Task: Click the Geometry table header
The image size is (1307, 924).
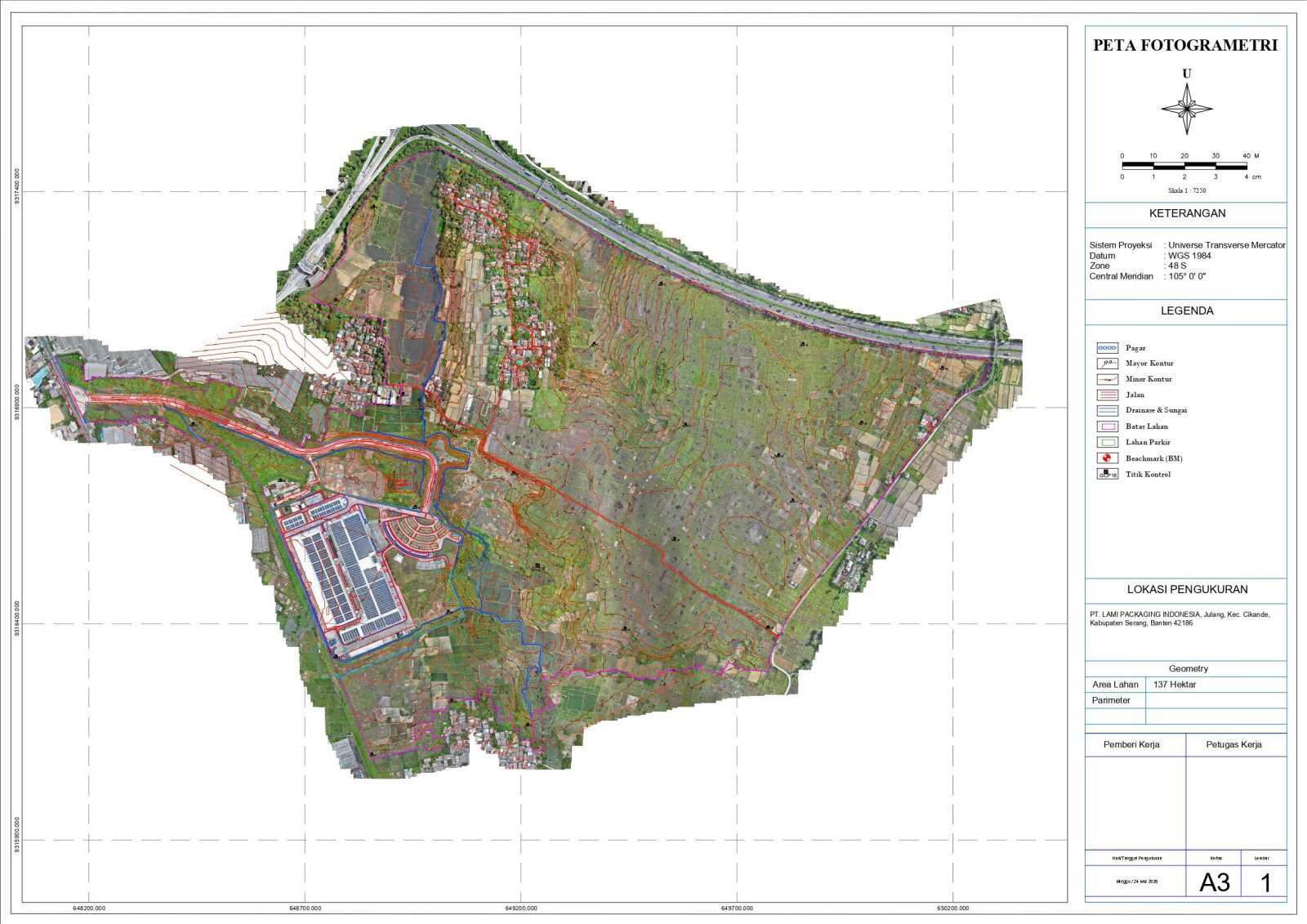Action: click(1188, 668)
